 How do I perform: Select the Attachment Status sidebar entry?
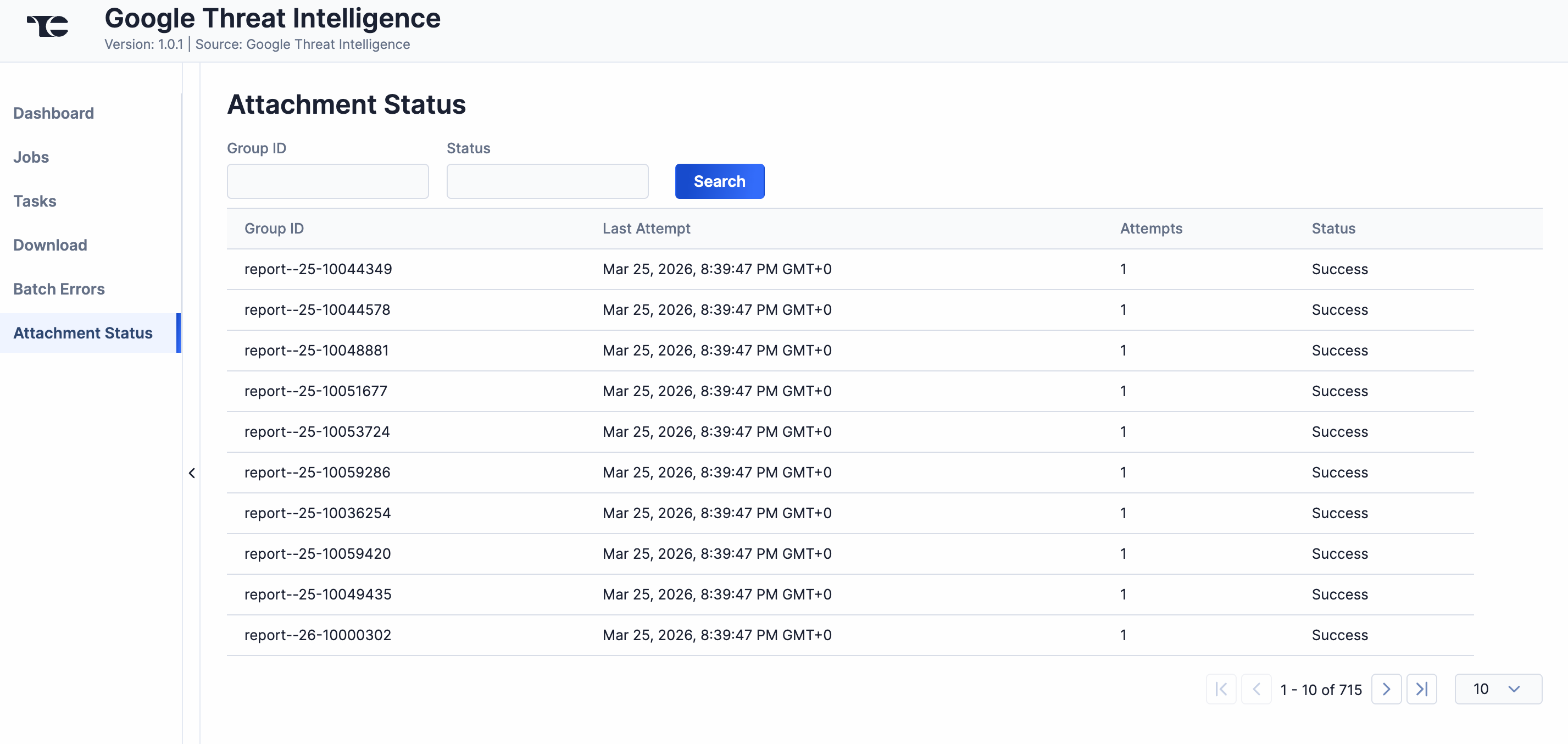tap(83, 332)
